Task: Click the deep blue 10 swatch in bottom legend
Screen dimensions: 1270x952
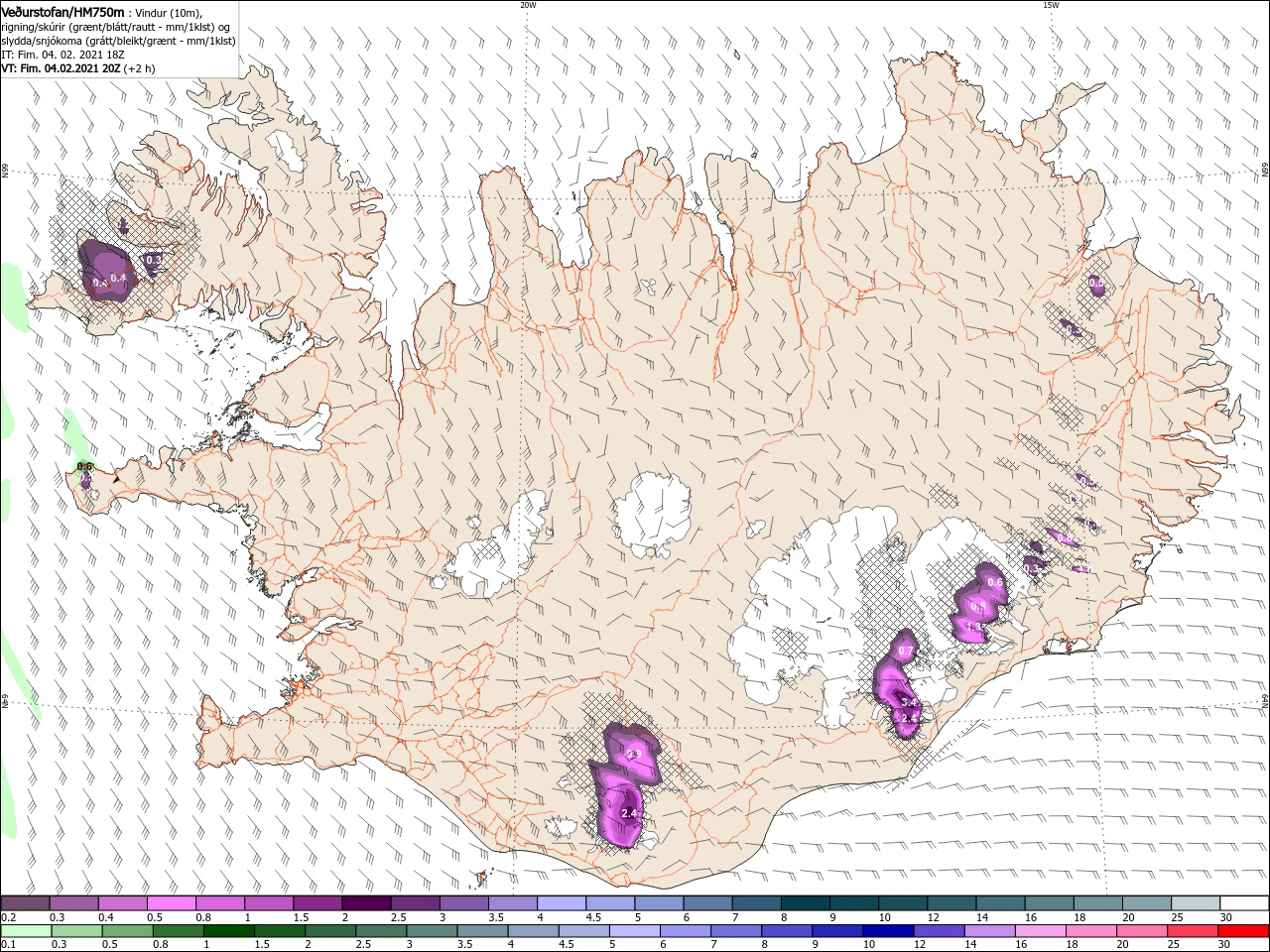Action: (887, 931)
